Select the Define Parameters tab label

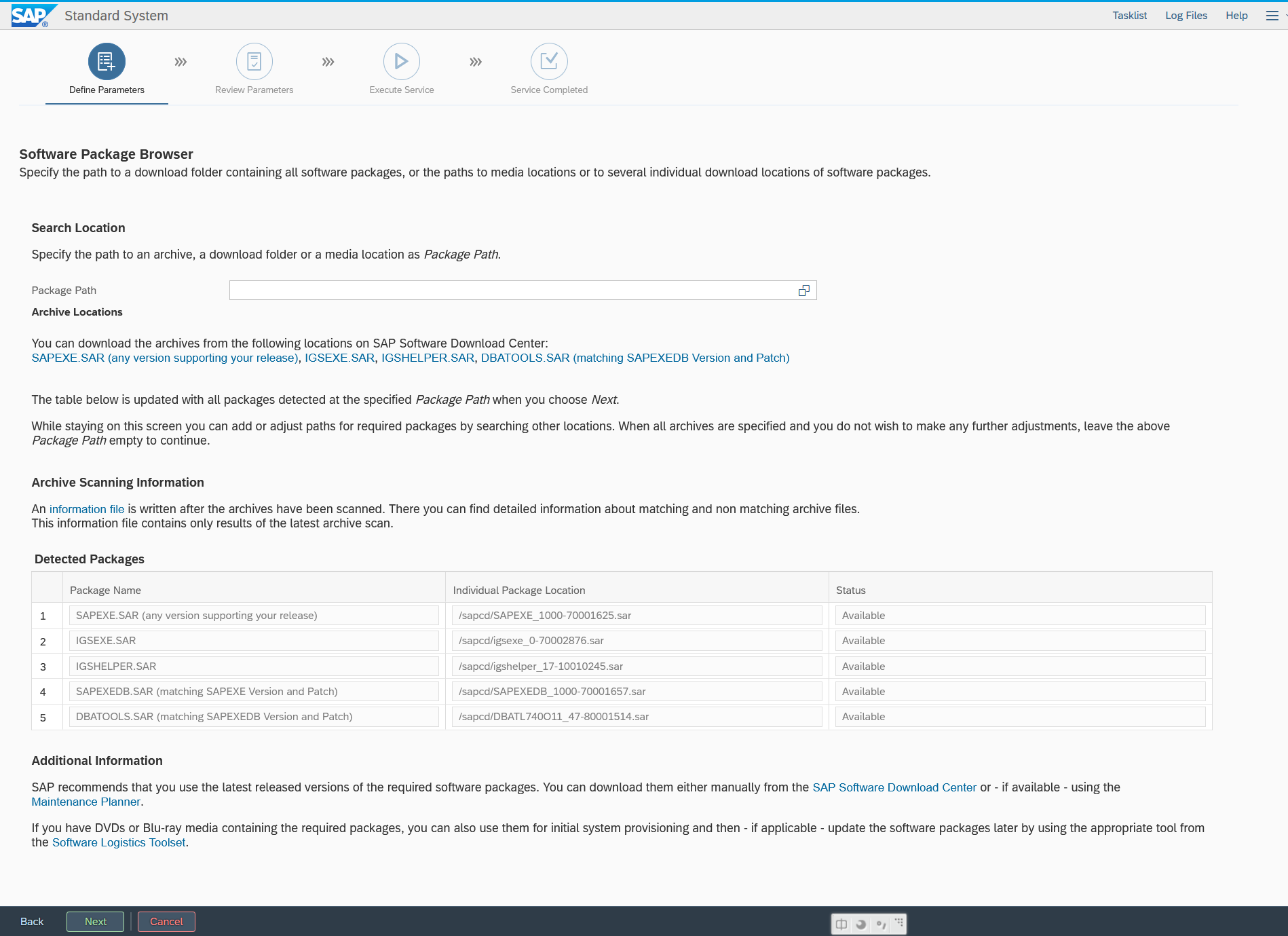pyautogui.click(x=107, y=90)
